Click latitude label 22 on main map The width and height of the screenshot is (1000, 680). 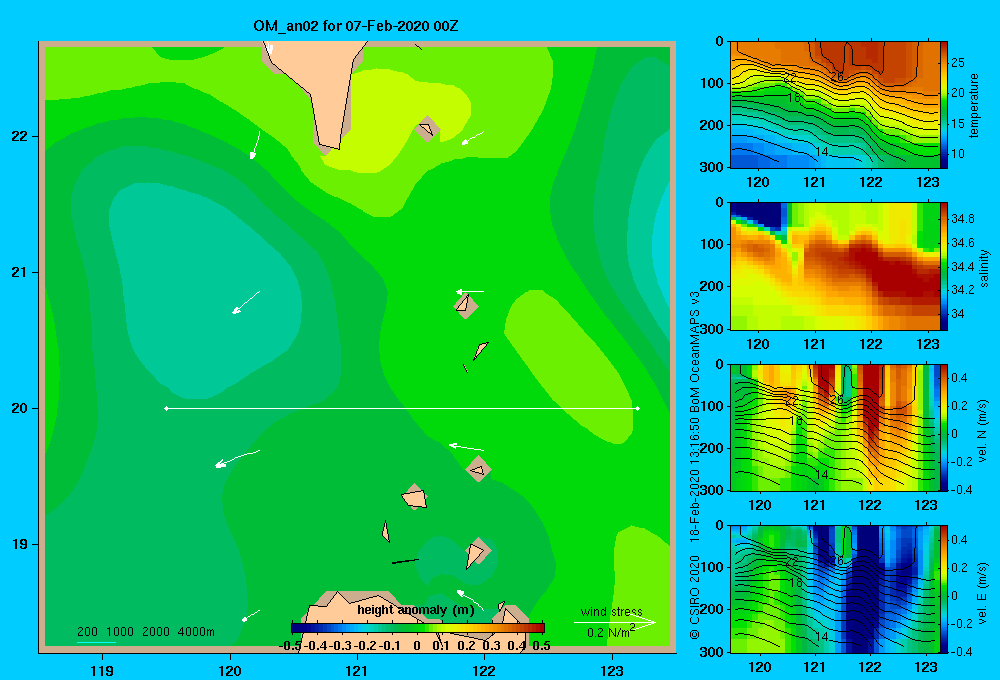coord(20,136)
